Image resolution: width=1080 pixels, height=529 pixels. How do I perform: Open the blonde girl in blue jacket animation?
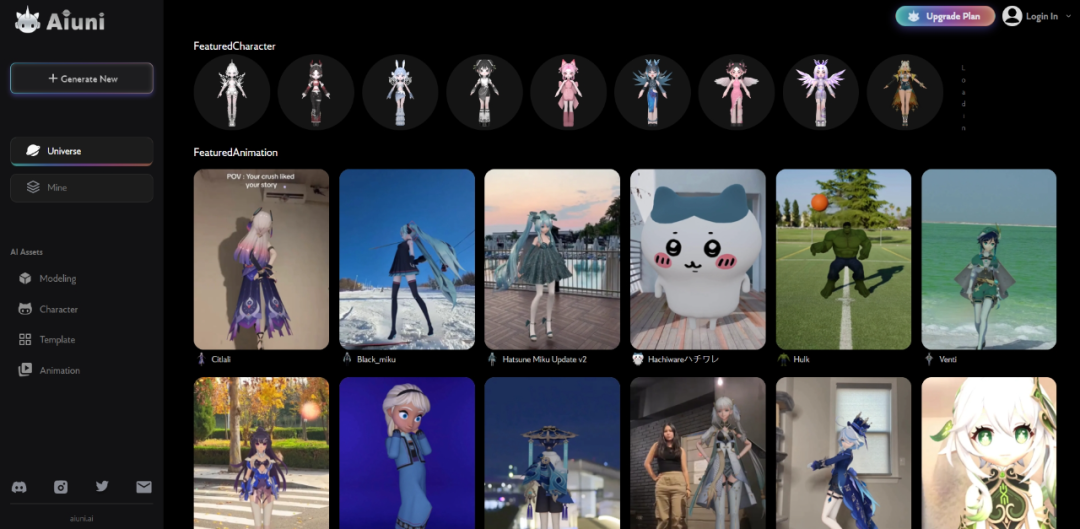tap(407, 453)
